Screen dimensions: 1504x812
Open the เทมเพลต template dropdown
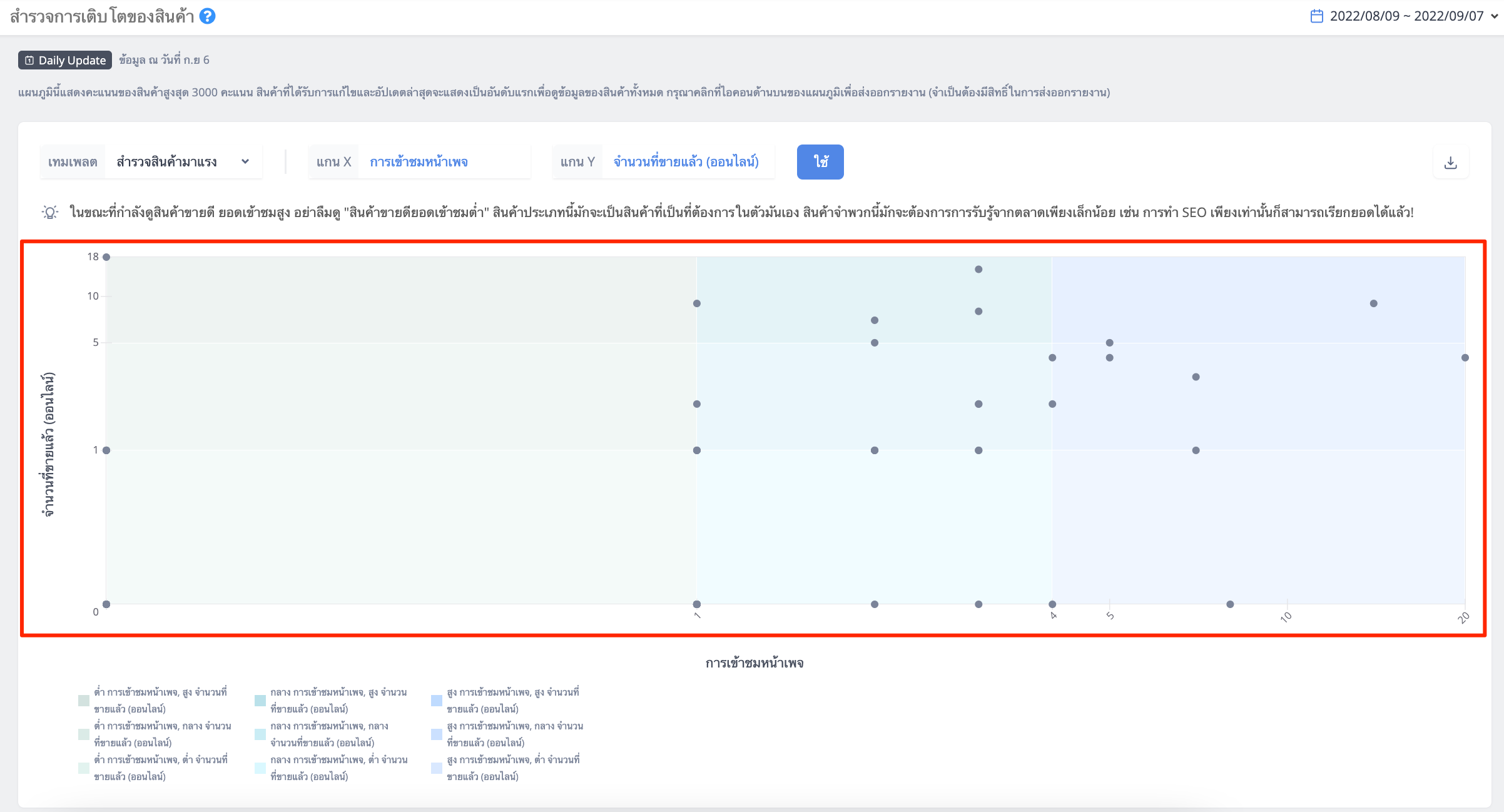point(151,162)
